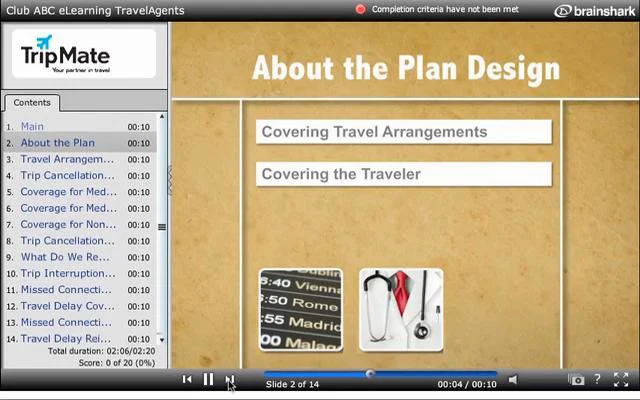Open slide 1 Main
This screenshot has height=400, width=640.
click(32, 127)
